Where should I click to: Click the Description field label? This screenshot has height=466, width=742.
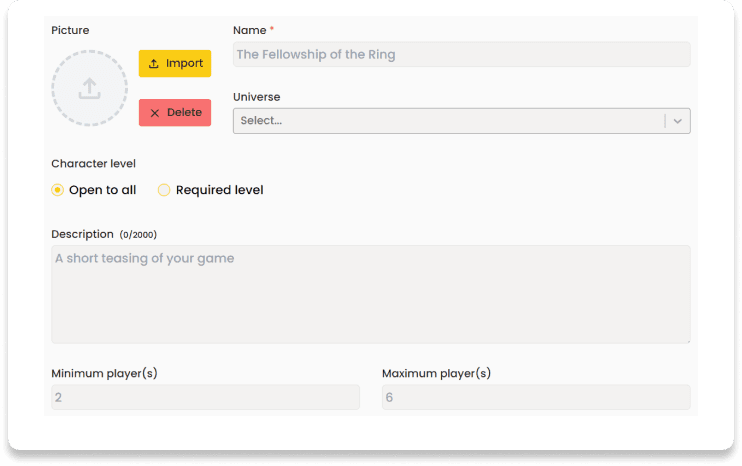point(82,234)
